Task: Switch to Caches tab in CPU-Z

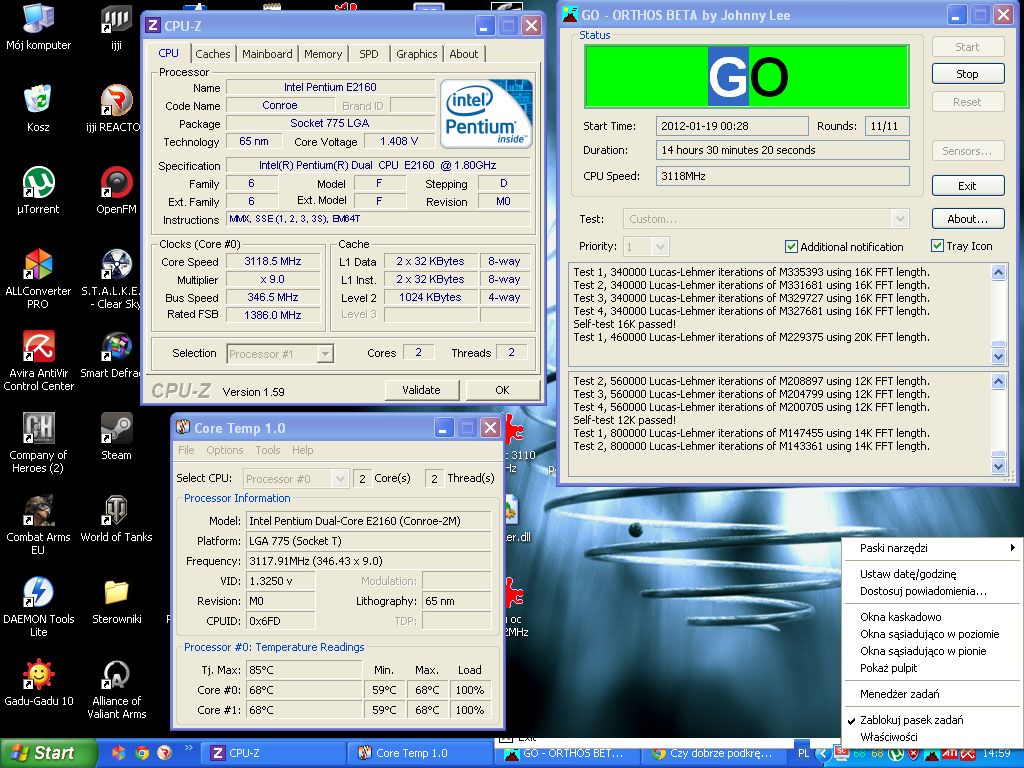Action: pyautogui.click(x=213, y=54)
